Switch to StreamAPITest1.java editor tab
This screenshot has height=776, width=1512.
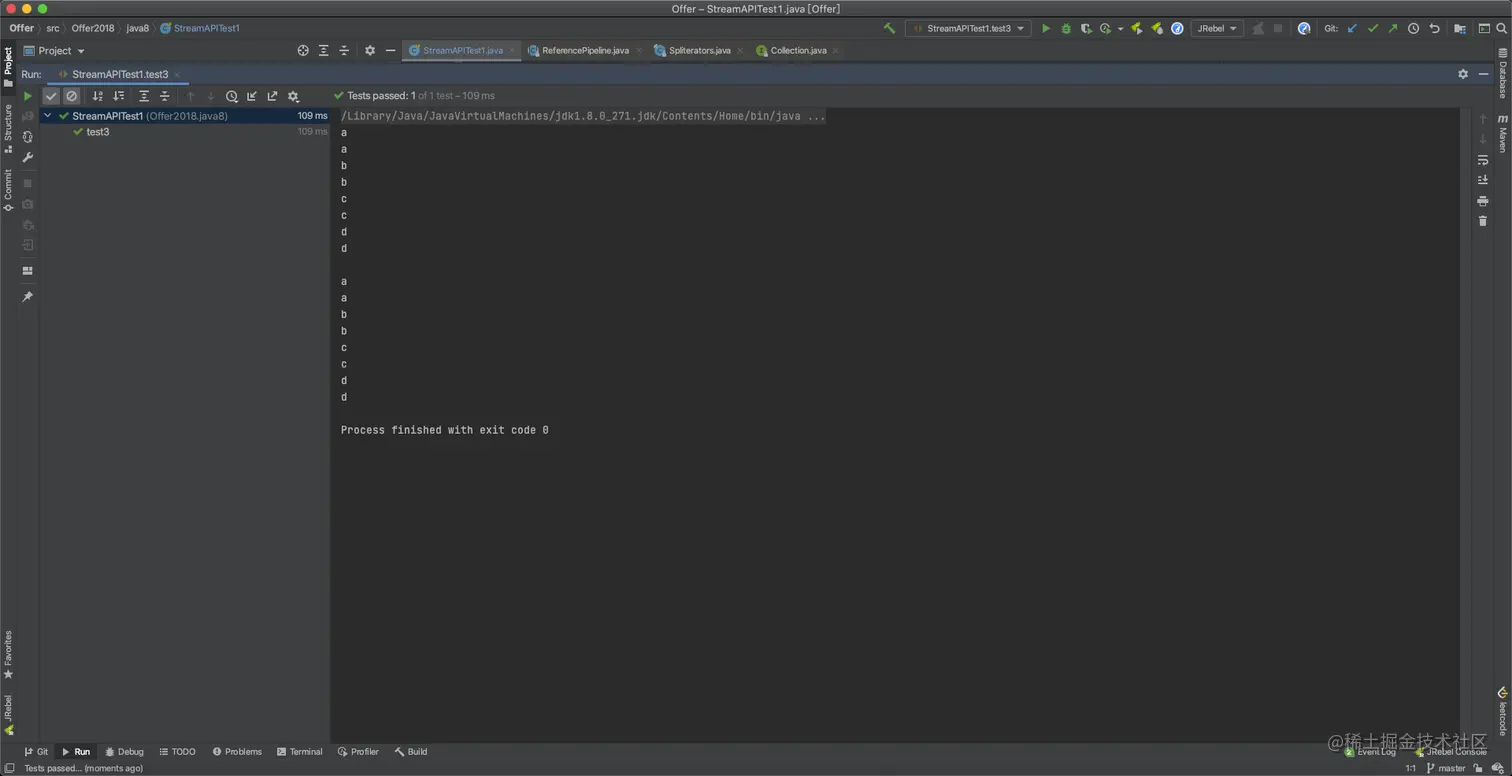tap(462, 50)
